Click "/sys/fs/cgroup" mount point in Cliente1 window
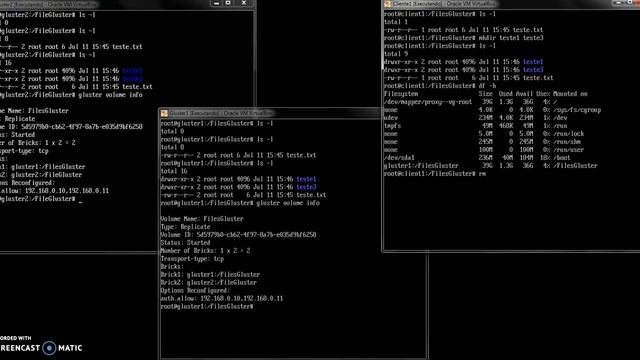640x360 pixels. click(577, 110)
